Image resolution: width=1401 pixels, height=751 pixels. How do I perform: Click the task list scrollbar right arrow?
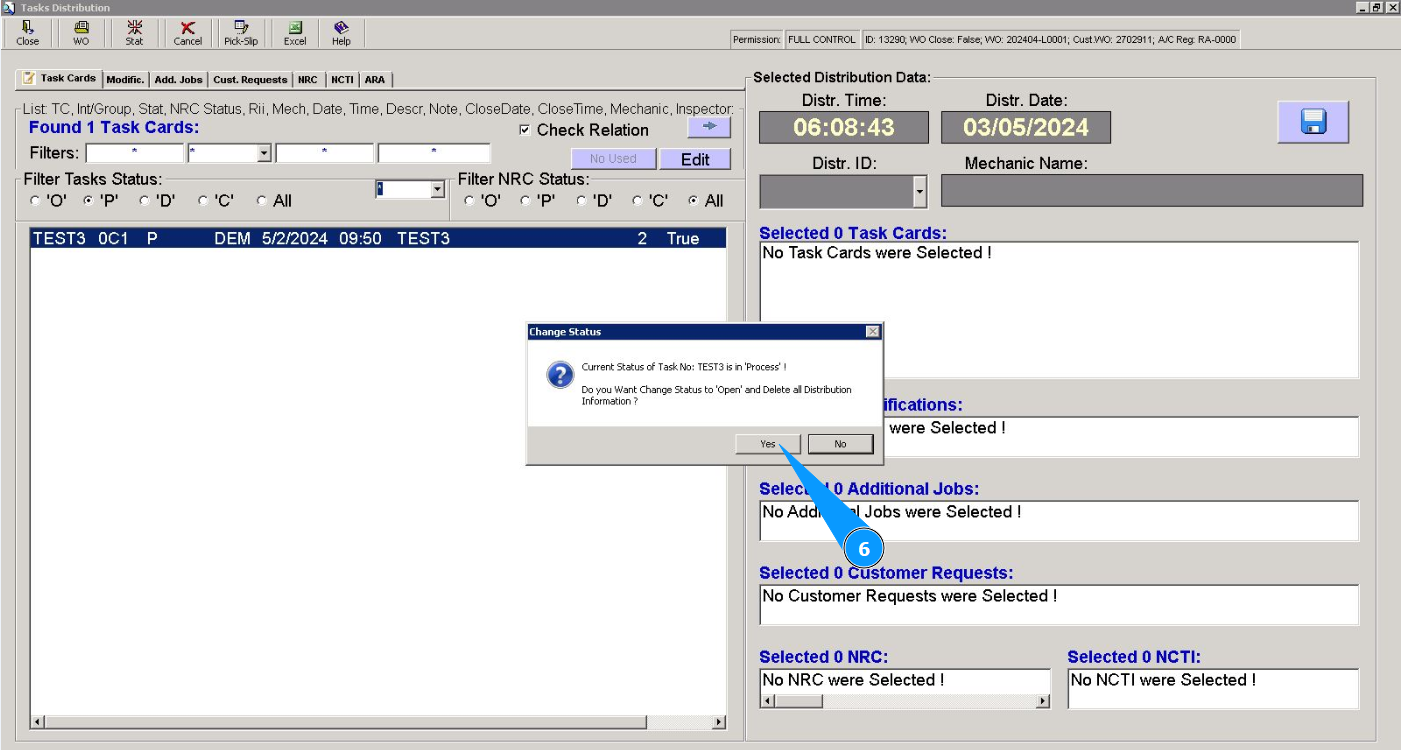pos(719,722)
